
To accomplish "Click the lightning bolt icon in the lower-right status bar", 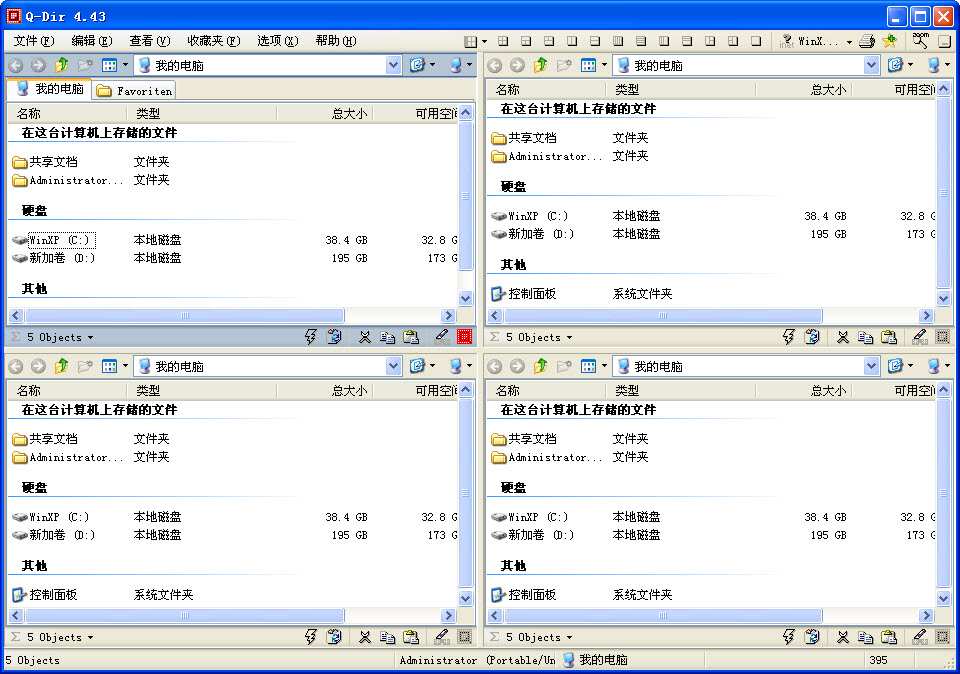I will (789, 637).
